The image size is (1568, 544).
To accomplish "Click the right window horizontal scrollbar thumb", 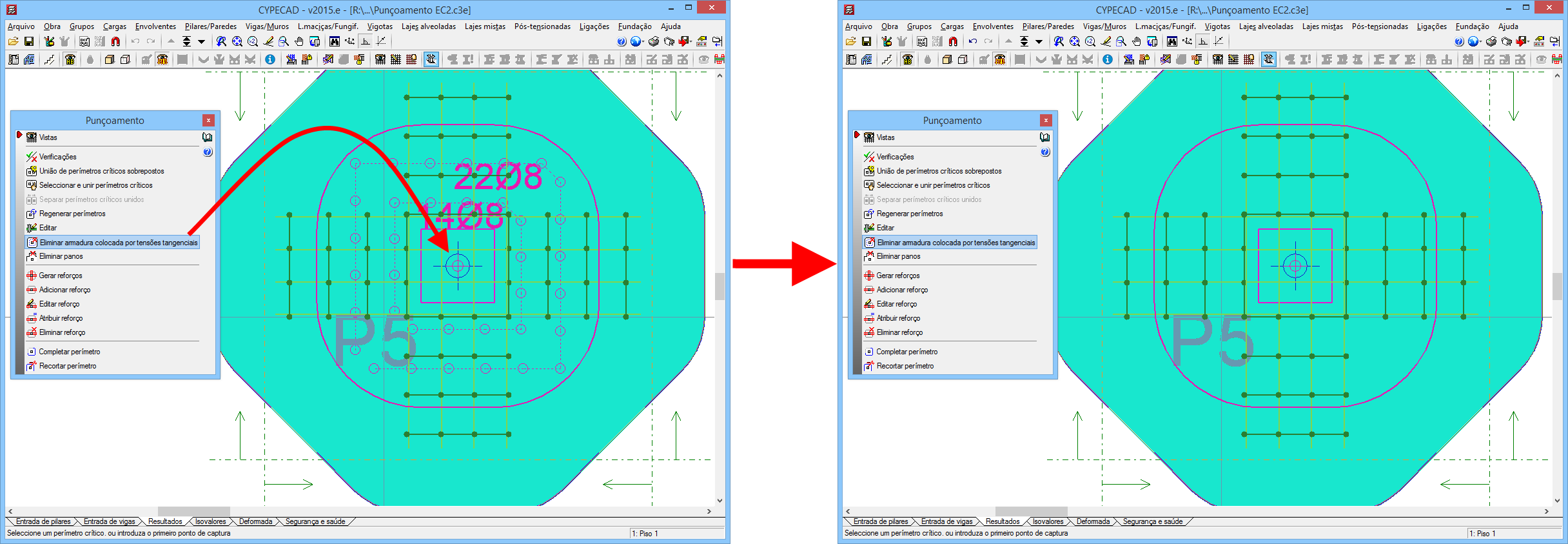I will click(1032, 511).
